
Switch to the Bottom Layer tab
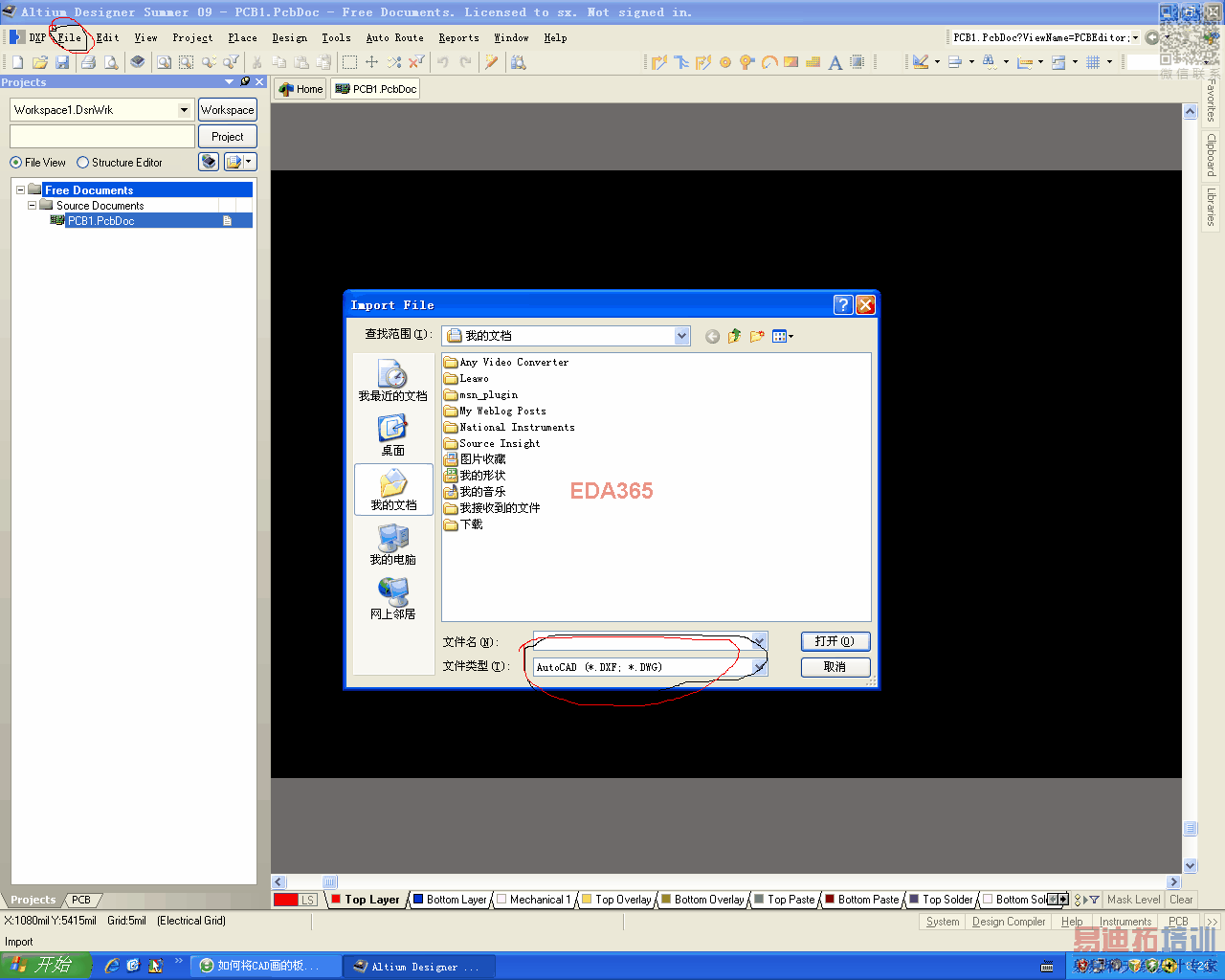tap(450, 900)
